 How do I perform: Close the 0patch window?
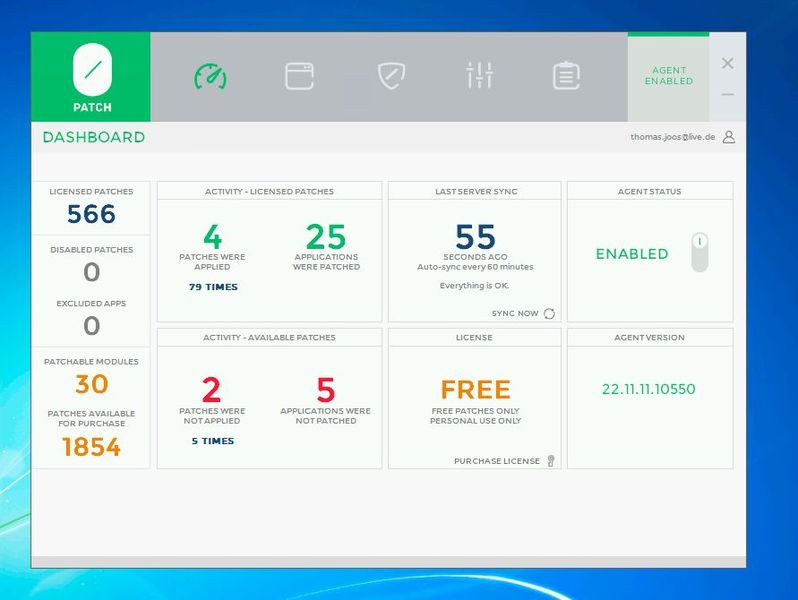coord(728,63)
